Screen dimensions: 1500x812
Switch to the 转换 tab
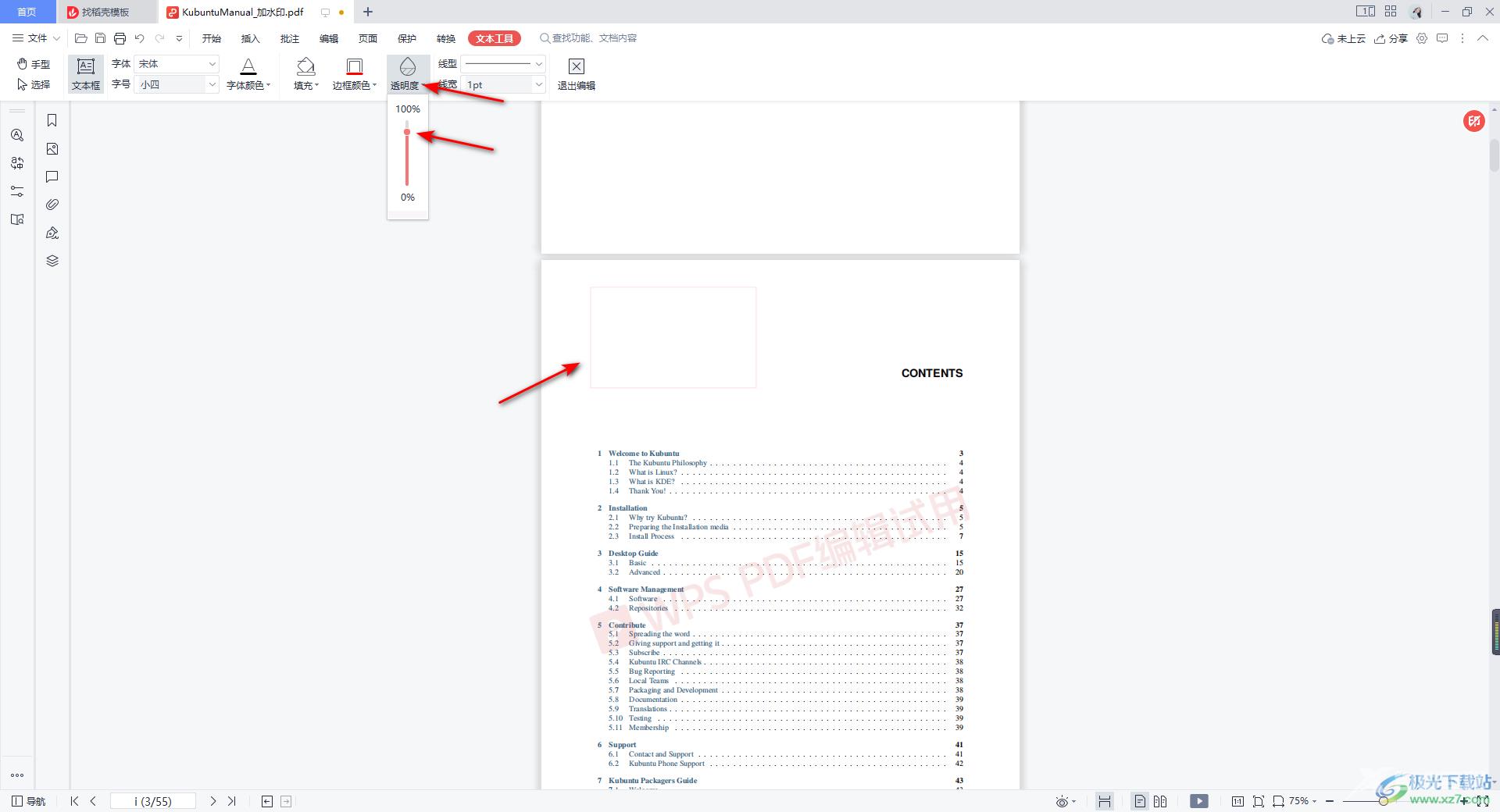click(446, 38)
